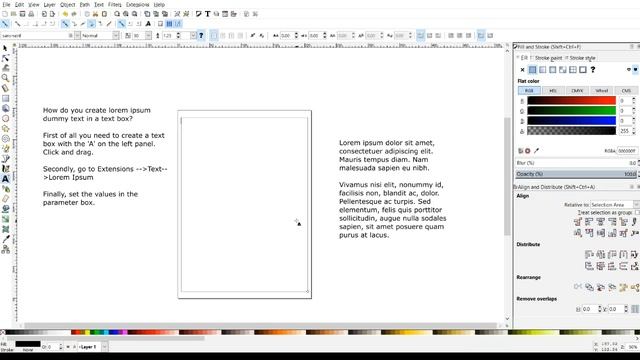Open the line spacing unit dropdown
Viewport: 640px width, 360px height.
tap(193, 36)
